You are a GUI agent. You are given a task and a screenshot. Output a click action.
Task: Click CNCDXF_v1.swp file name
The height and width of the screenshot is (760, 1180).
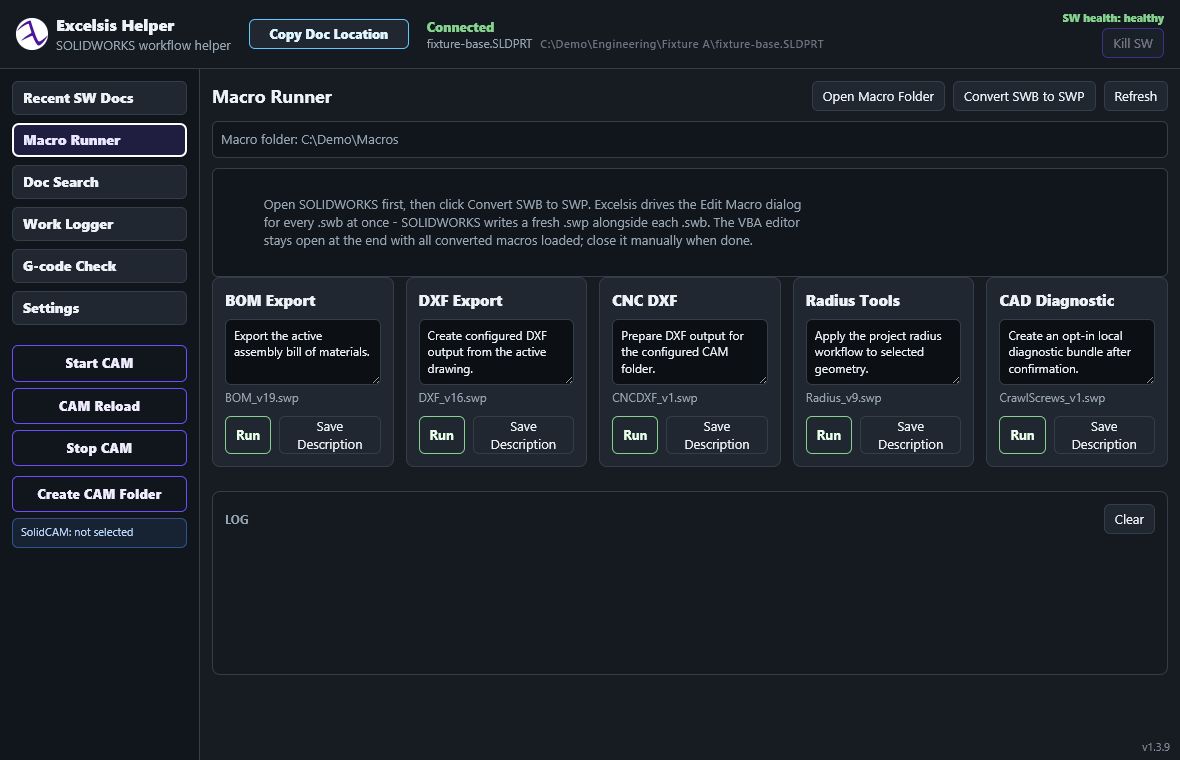tap(655, 398)
